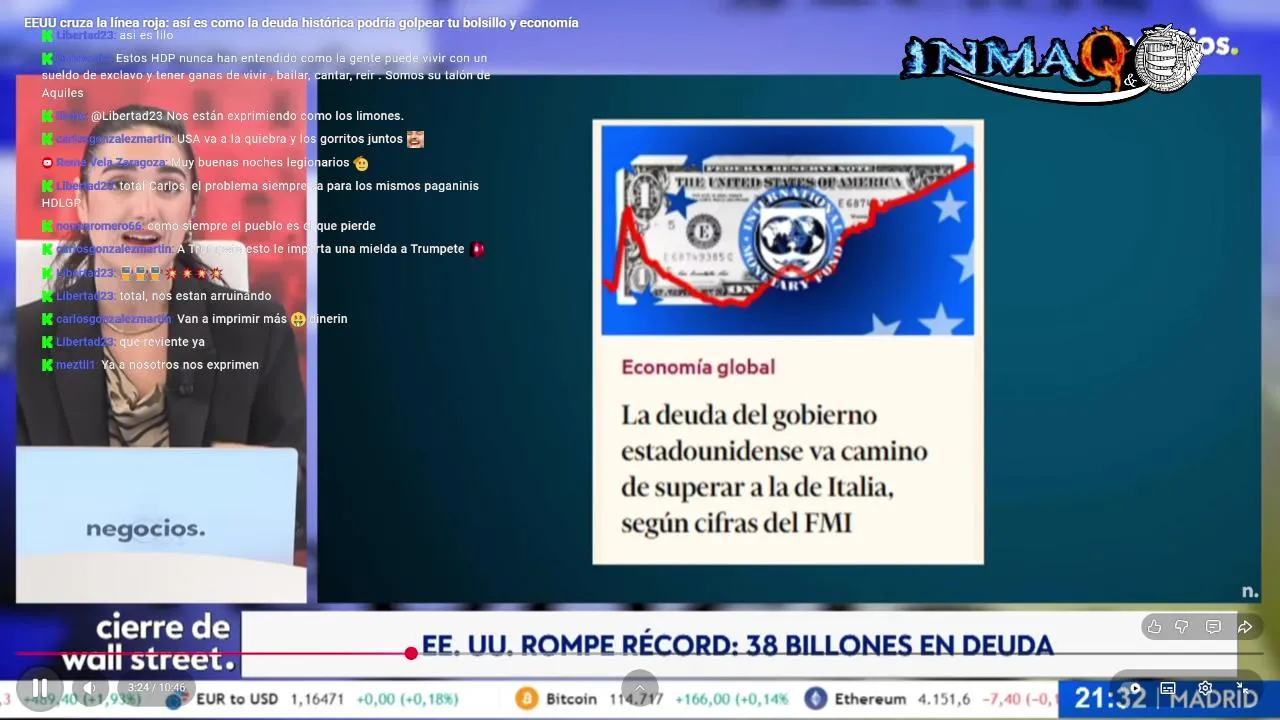1280x720 pixels.
Task: Click the 'Economía global' label
Action: (698, 367)
